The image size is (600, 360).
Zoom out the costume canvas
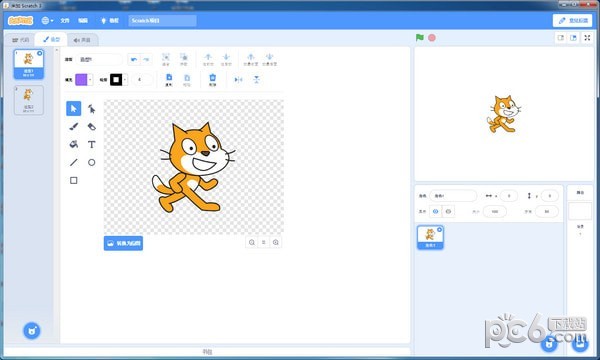[251, 242]
